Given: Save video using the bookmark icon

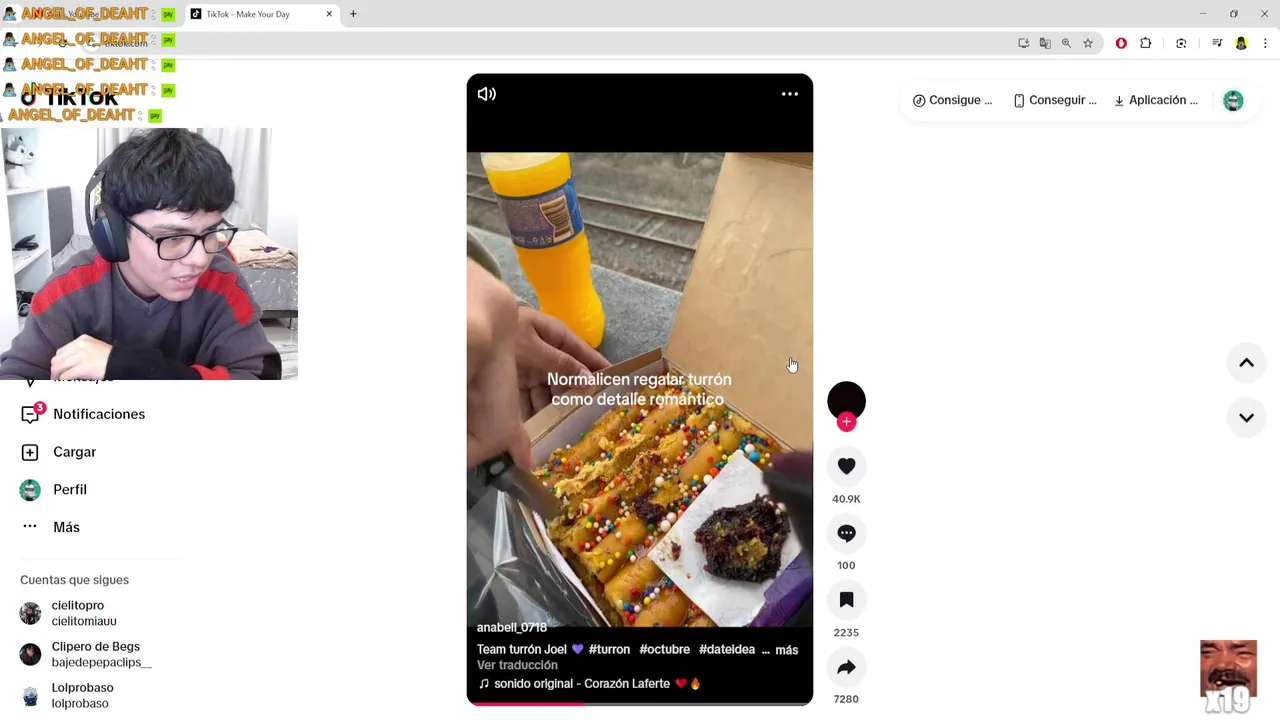Looking at the screenshot, I should tap(846, 600).
